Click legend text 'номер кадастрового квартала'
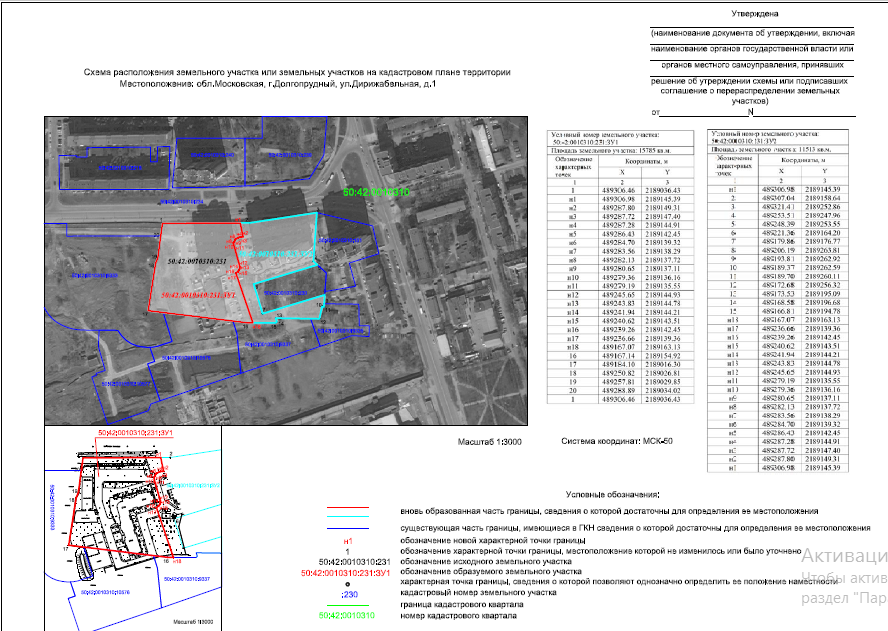This screenshot has width=888, height=631. point(458,615)
